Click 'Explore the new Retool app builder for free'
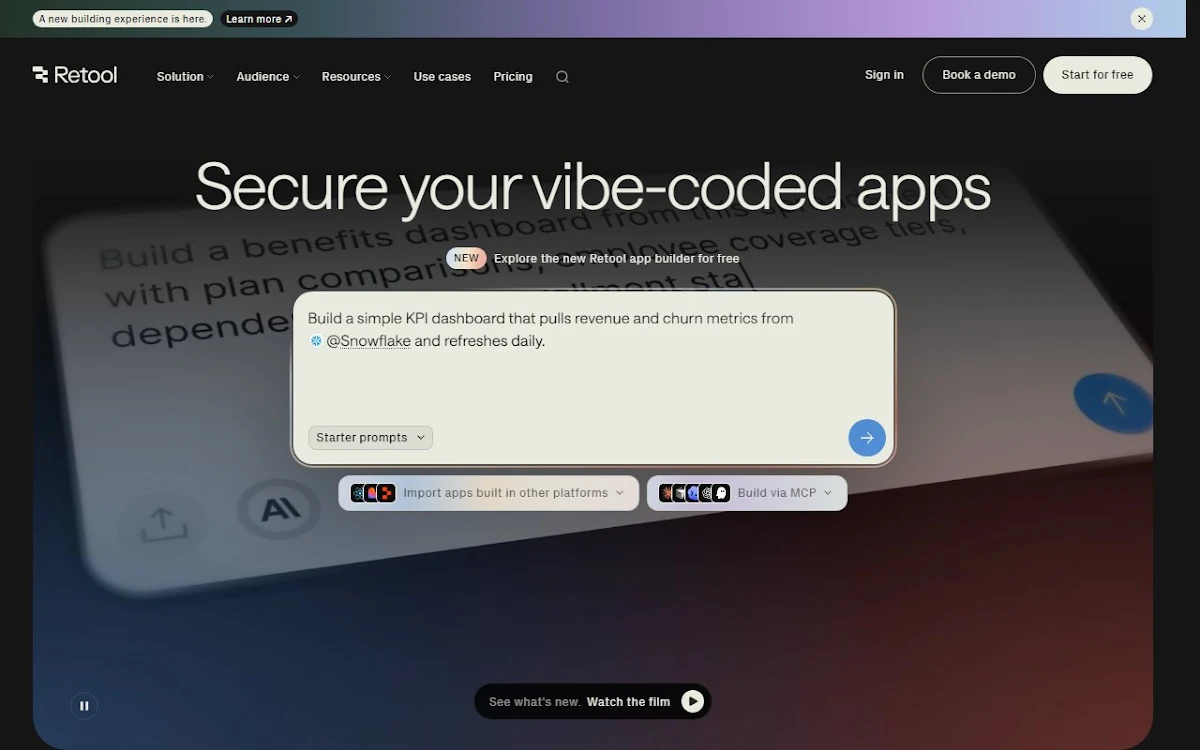1200x750 pixels. [617, 259]
